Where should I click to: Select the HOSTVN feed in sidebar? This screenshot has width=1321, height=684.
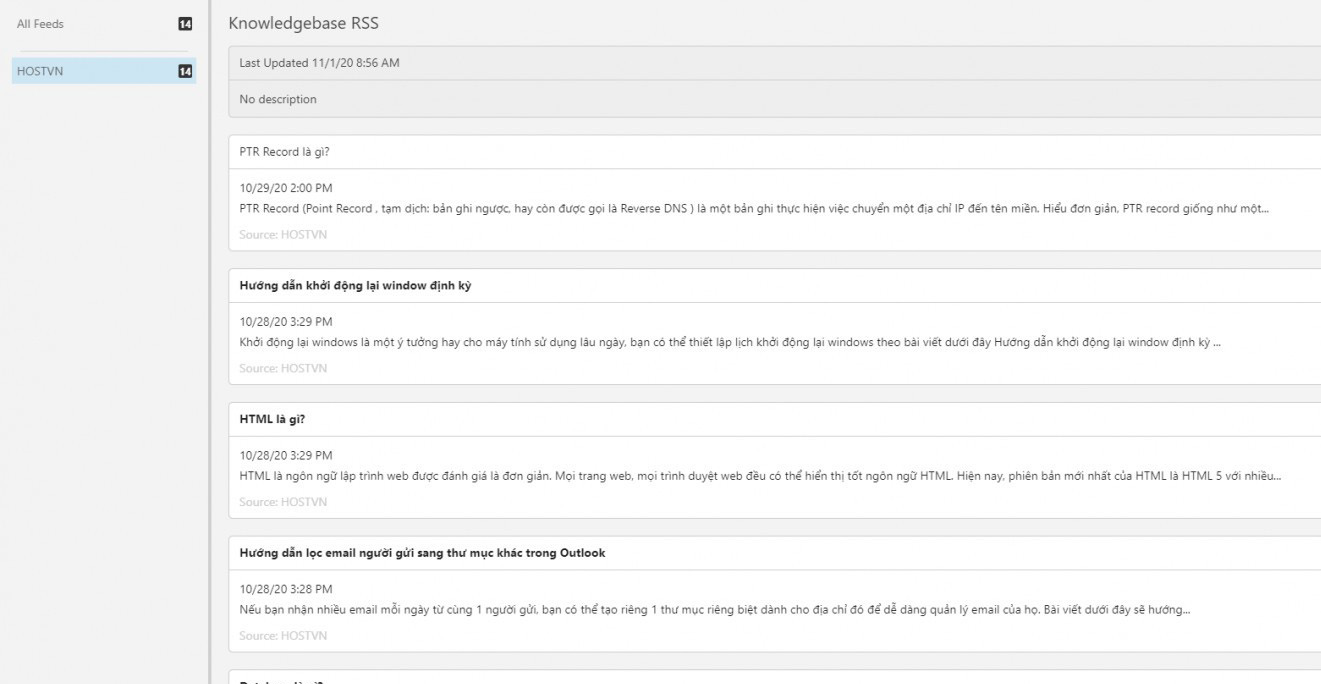click(x=41, y=71)
